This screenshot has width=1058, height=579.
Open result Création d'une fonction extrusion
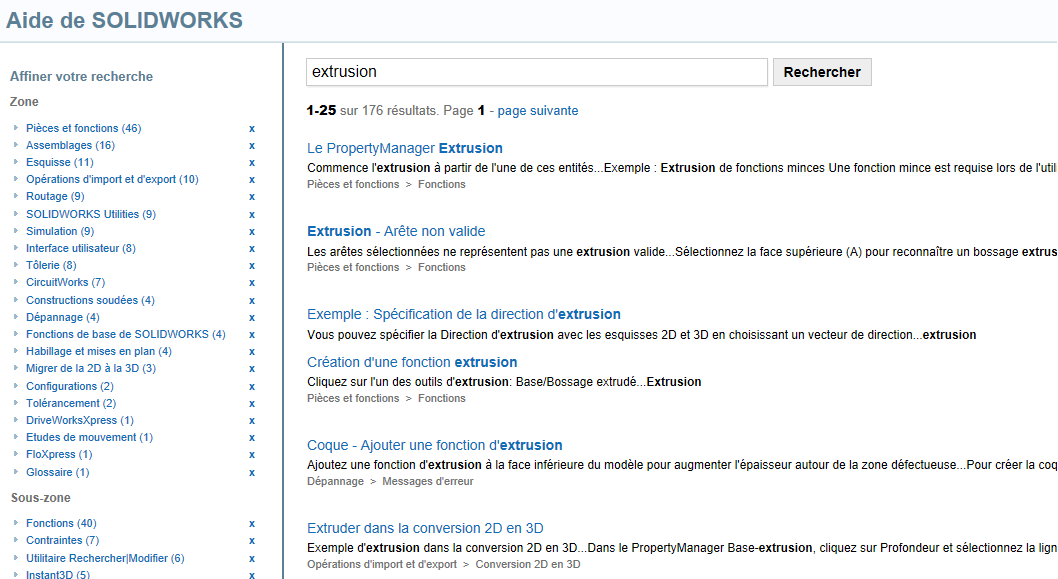click(x=412, y=362)
